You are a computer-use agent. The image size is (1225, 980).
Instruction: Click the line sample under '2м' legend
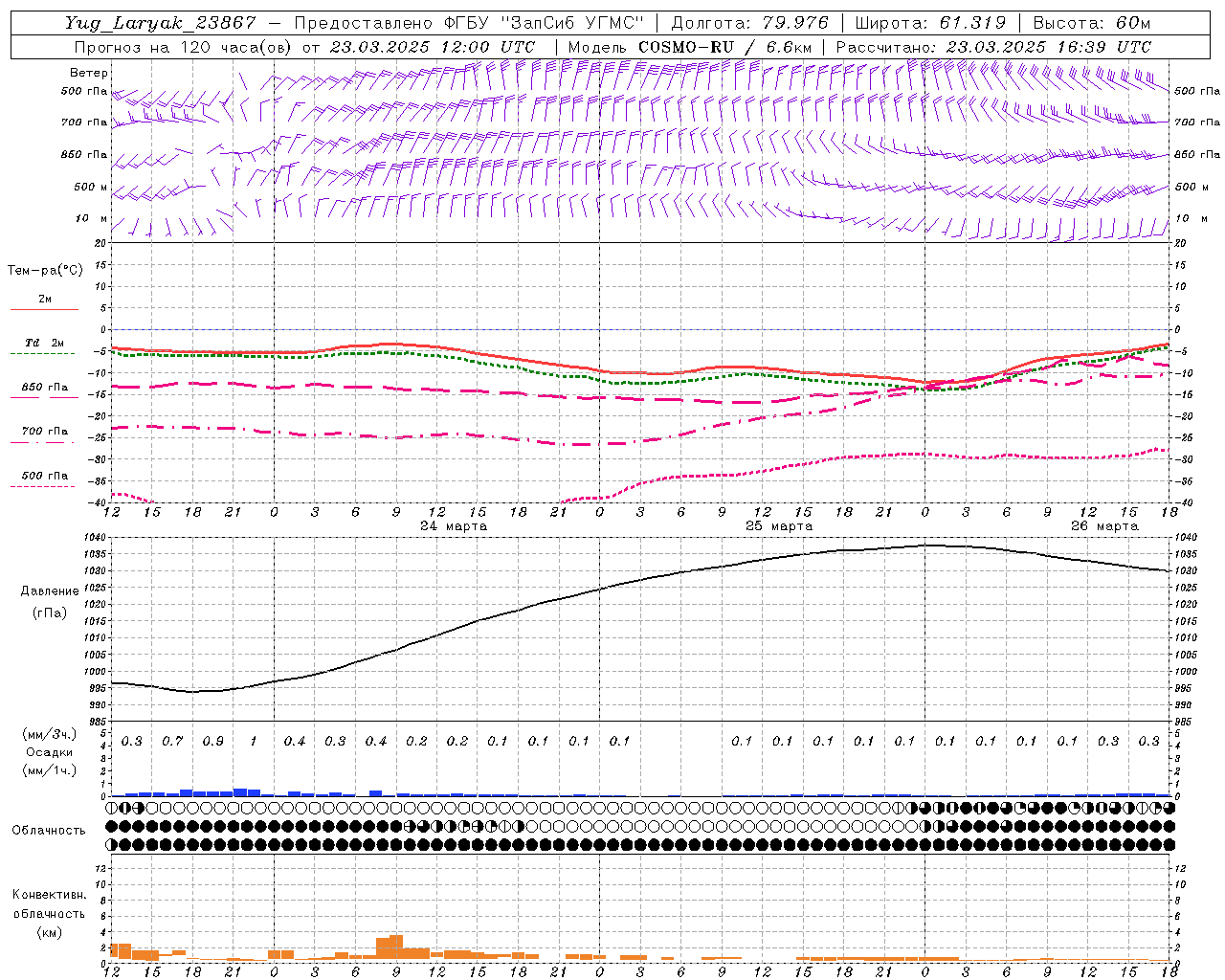tap(44, 309)
